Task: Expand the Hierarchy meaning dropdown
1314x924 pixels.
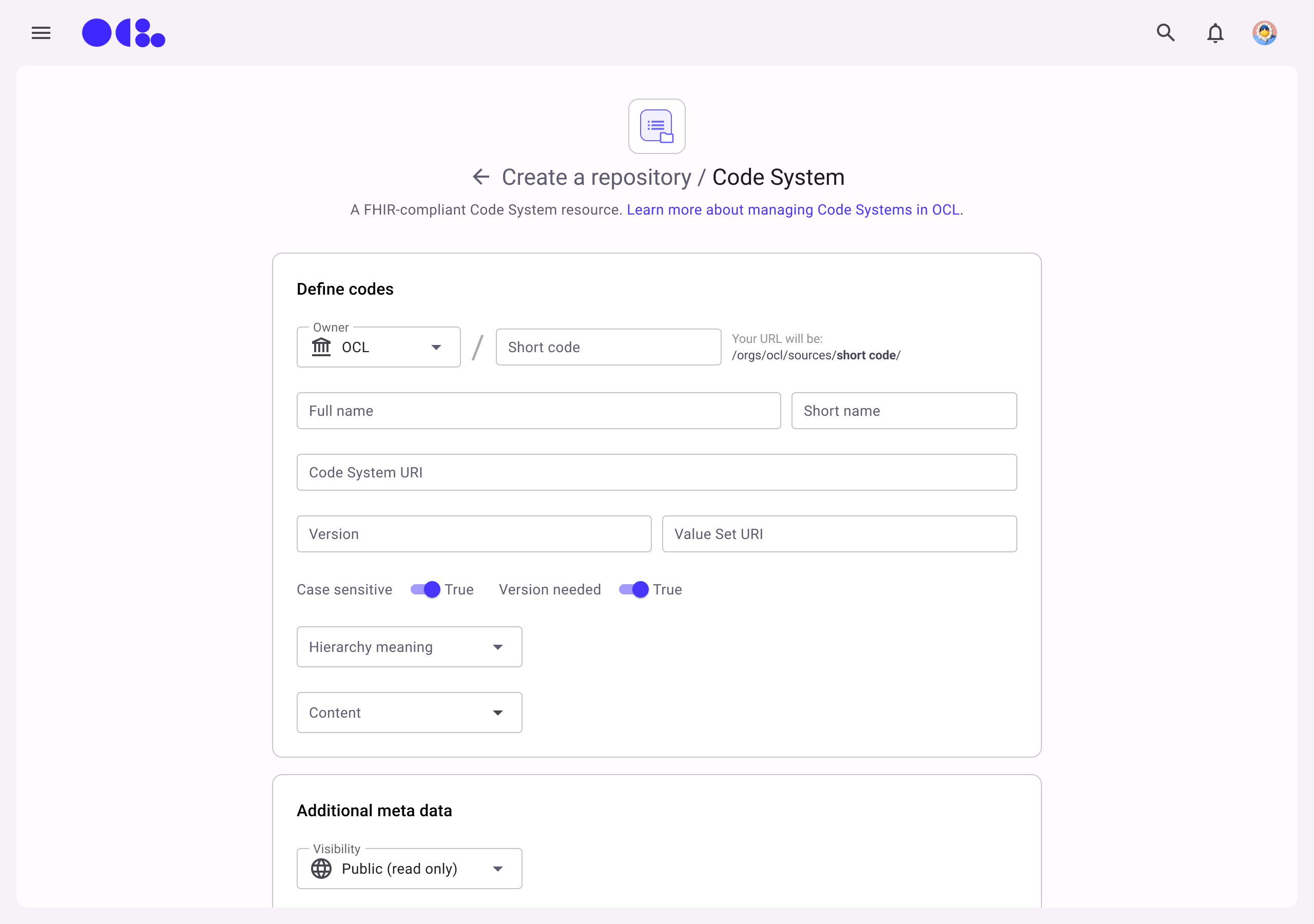Action: coord(409,647)
